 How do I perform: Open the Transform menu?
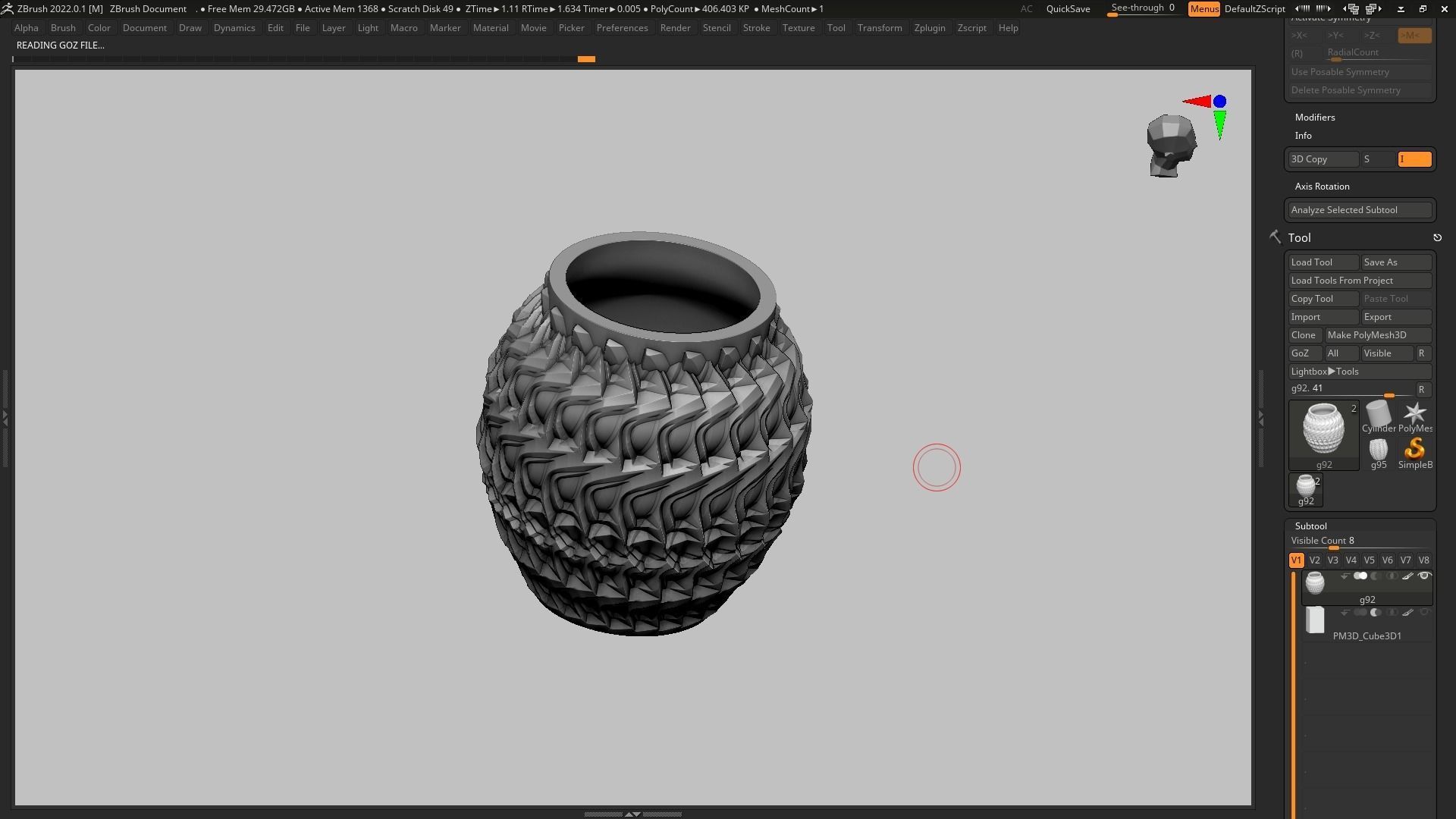(880, 28)
